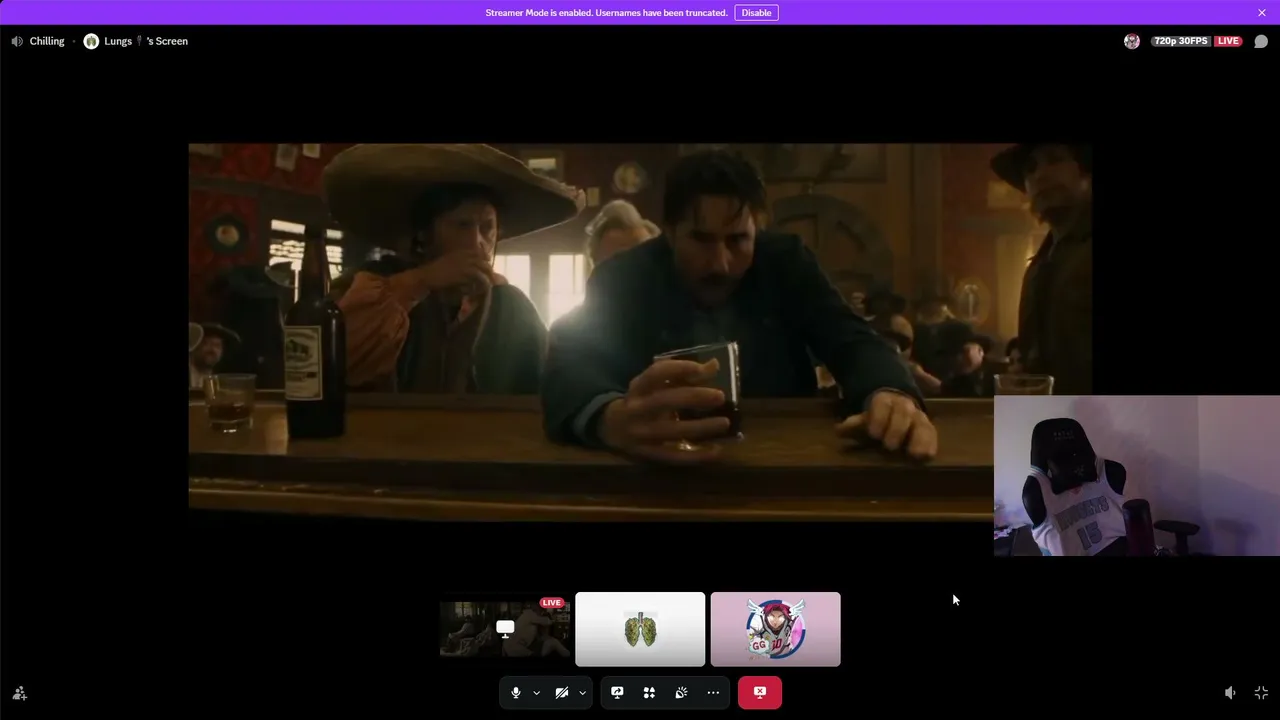Image resolution: width=1280 pixels, height=720 pixels.
Task: Exit full screen mode
Action: pos(1261,693)
